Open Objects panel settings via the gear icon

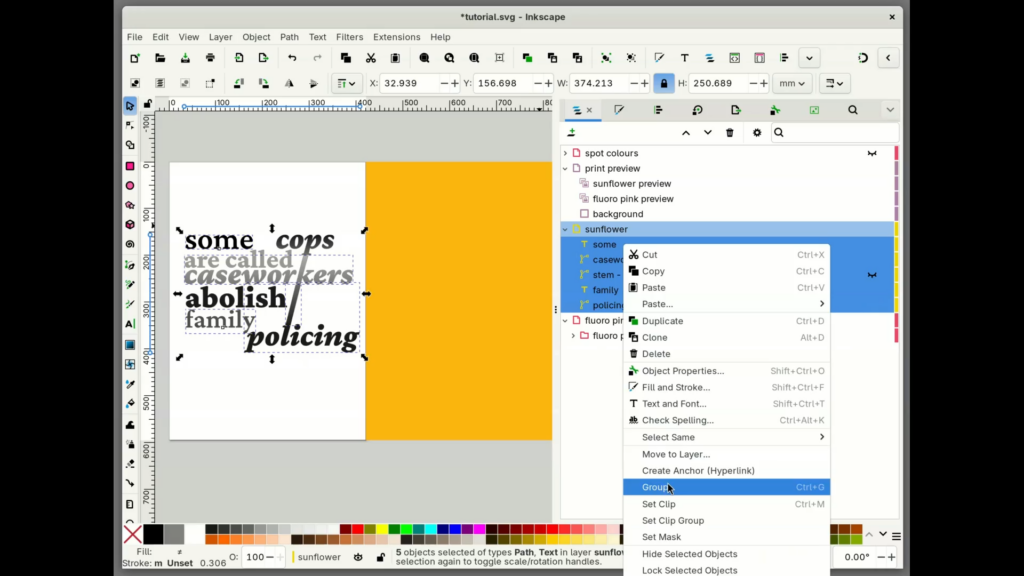pyautogui.click(x=757, y=132)
